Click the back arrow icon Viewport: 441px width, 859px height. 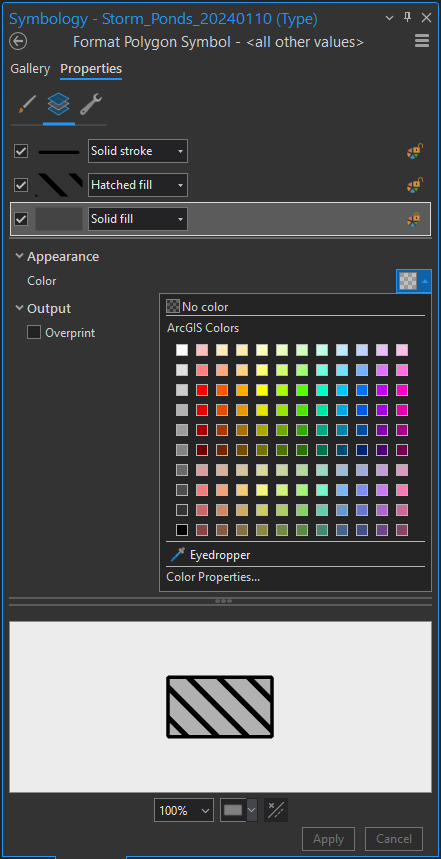coord(18,42)
